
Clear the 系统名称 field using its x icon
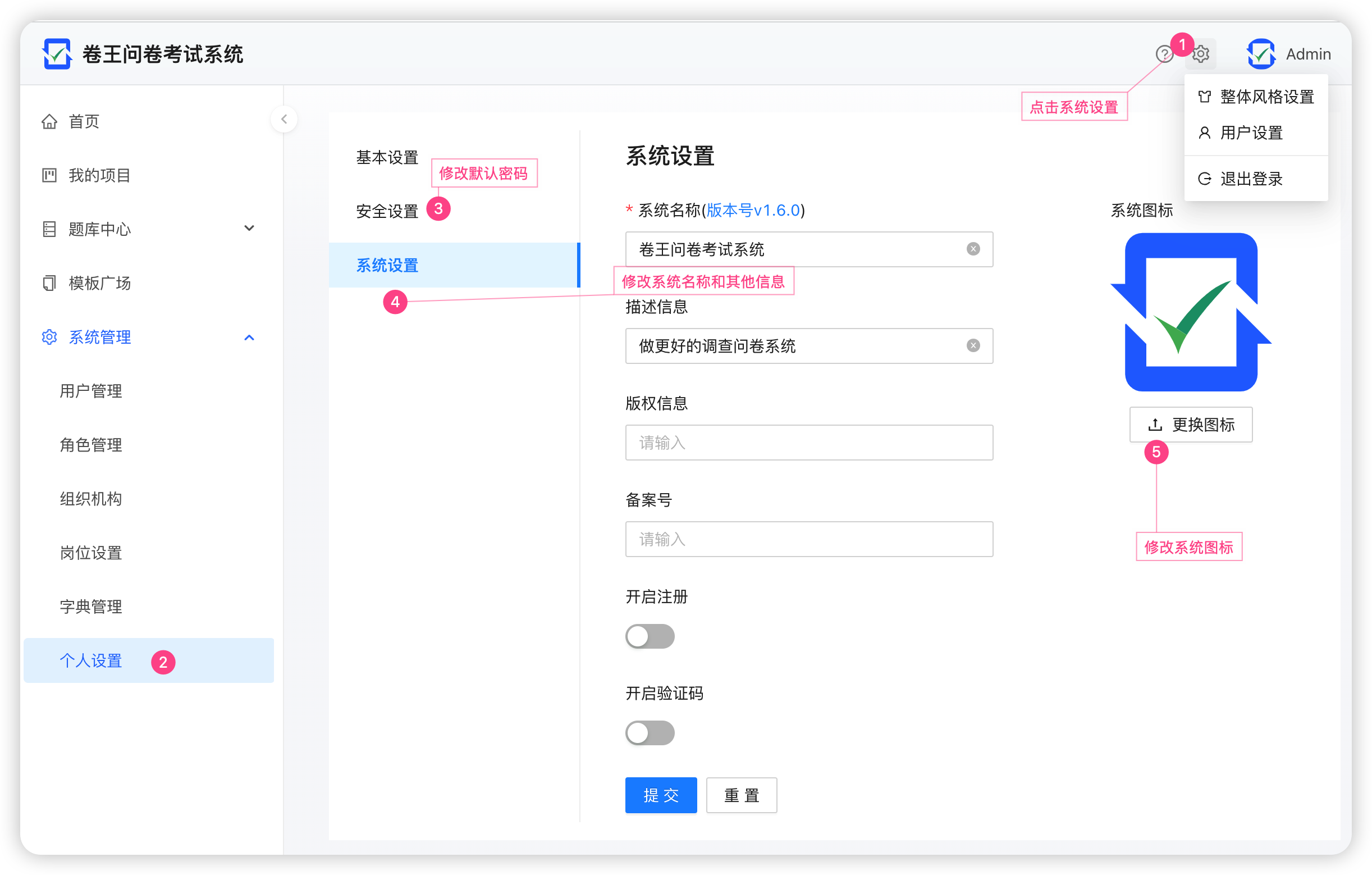973,249
